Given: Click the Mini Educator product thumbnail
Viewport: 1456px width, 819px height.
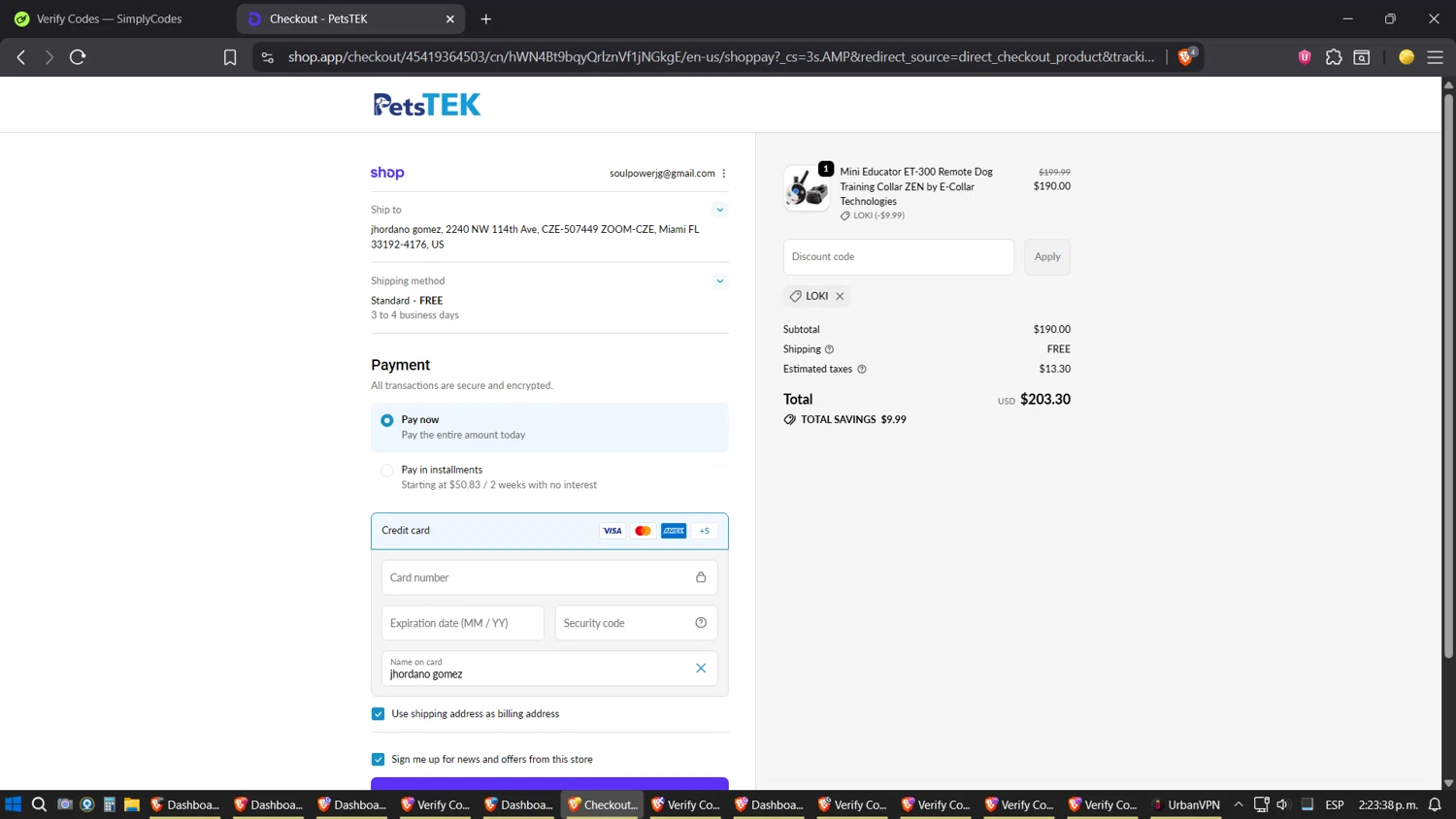Looking at the screenshot, I should click(x=807, y=187).
